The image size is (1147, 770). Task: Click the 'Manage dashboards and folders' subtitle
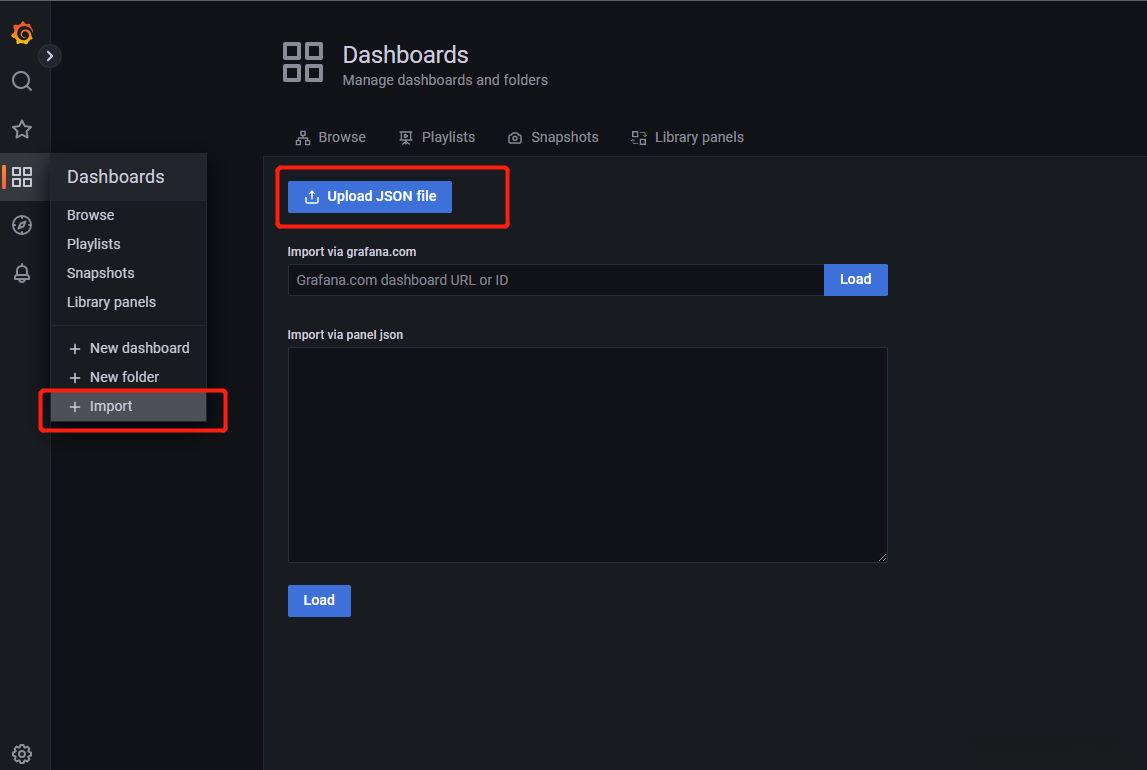(x=445, y=80)
